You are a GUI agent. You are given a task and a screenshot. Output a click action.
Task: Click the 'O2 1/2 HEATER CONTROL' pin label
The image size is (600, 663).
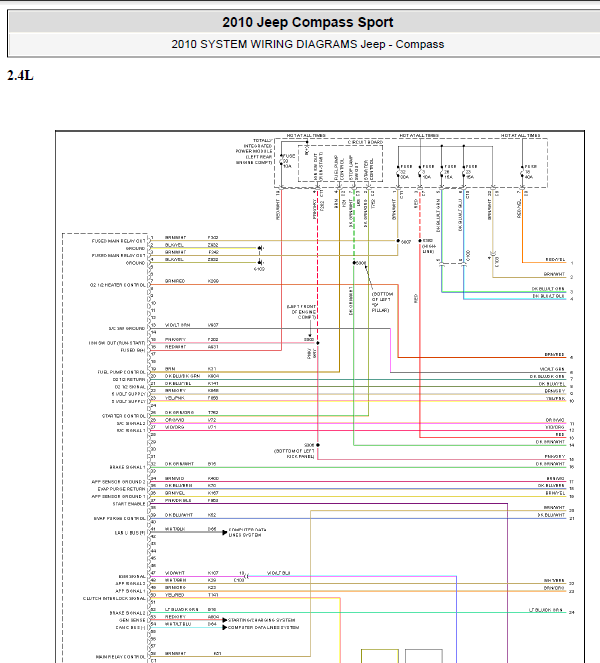[x=117, y=285]
